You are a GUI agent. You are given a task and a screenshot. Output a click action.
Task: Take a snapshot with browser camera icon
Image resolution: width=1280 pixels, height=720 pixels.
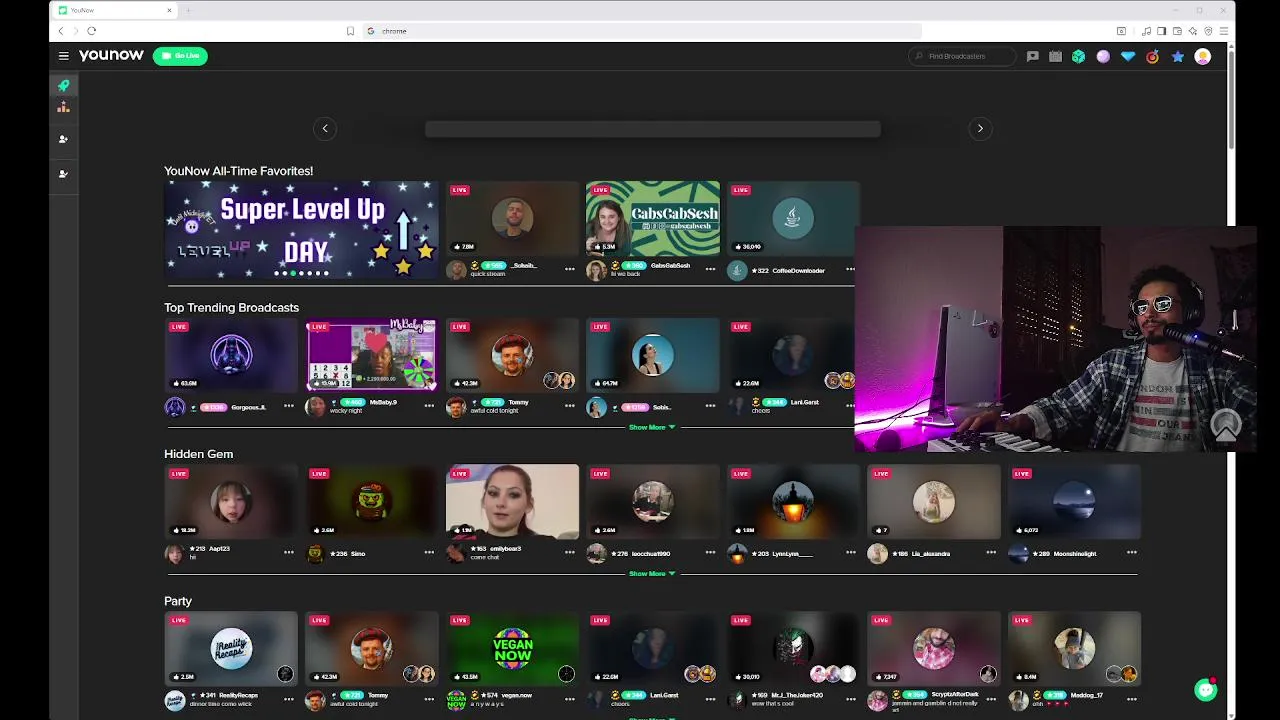pos(1121,31)
